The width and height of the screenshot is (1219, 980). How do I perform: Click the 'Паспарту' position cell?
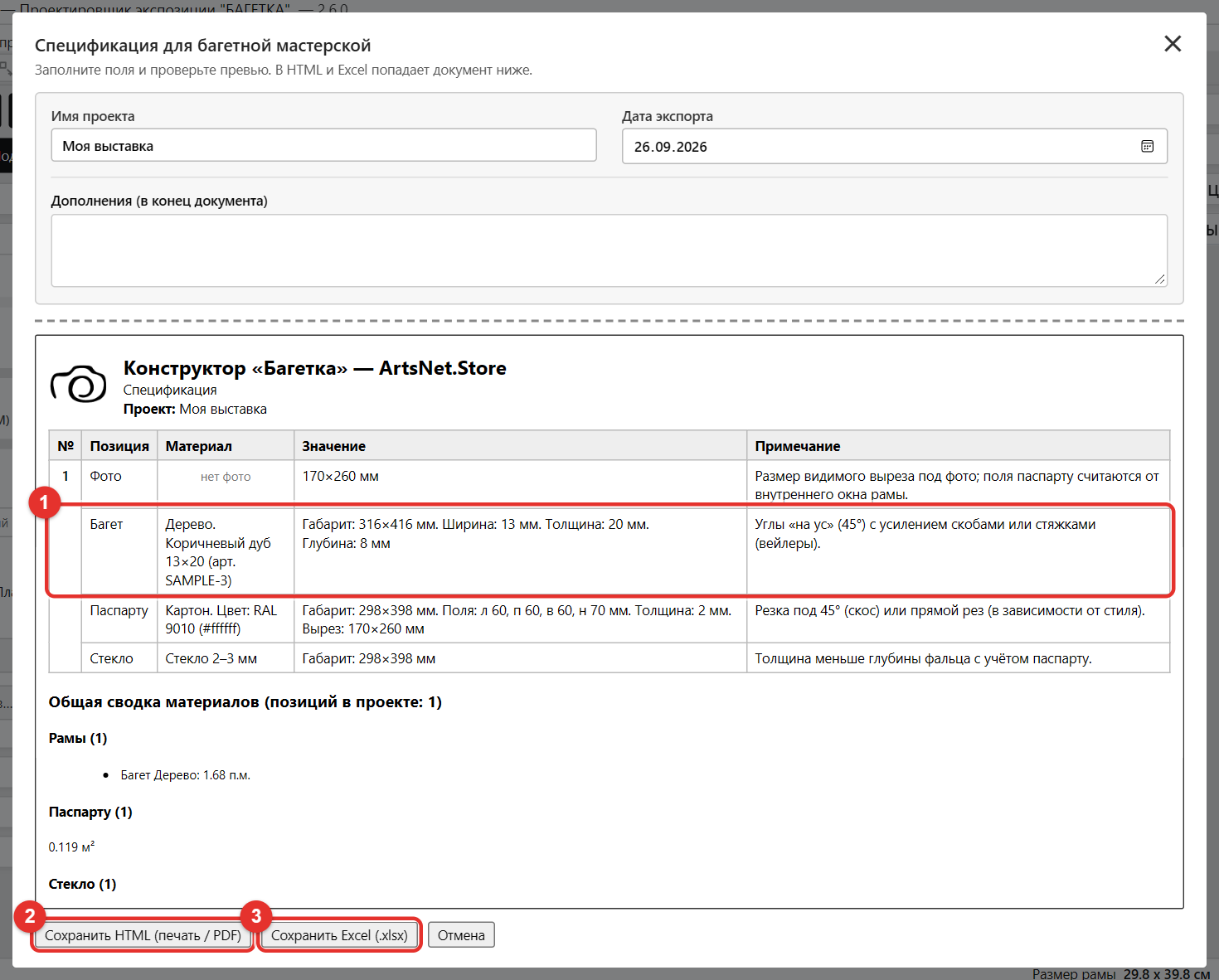(x=119, y=619)
